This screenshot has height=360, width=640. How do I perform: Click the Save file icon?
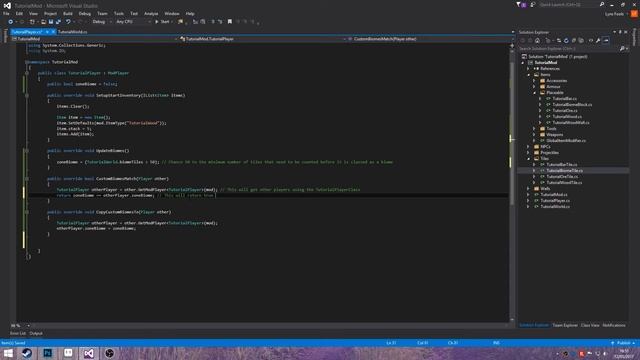pos(51,22)
